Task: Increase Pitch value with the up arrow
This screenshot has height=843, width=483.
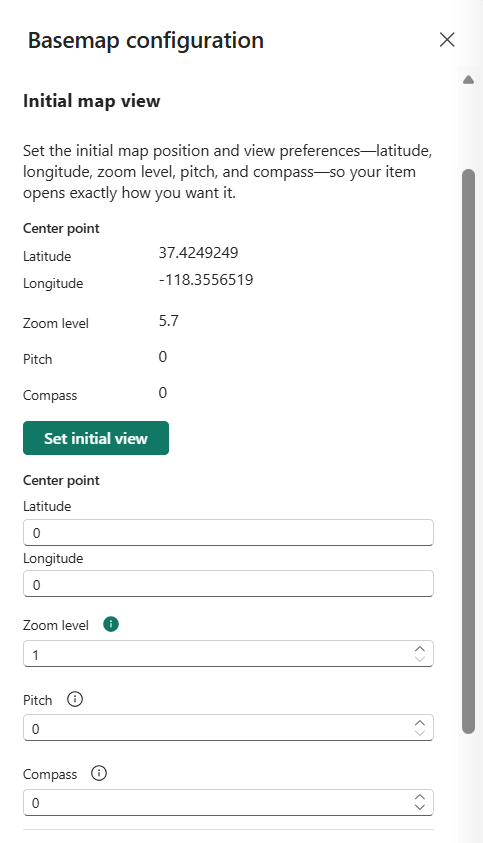Action: pos(420,723)
